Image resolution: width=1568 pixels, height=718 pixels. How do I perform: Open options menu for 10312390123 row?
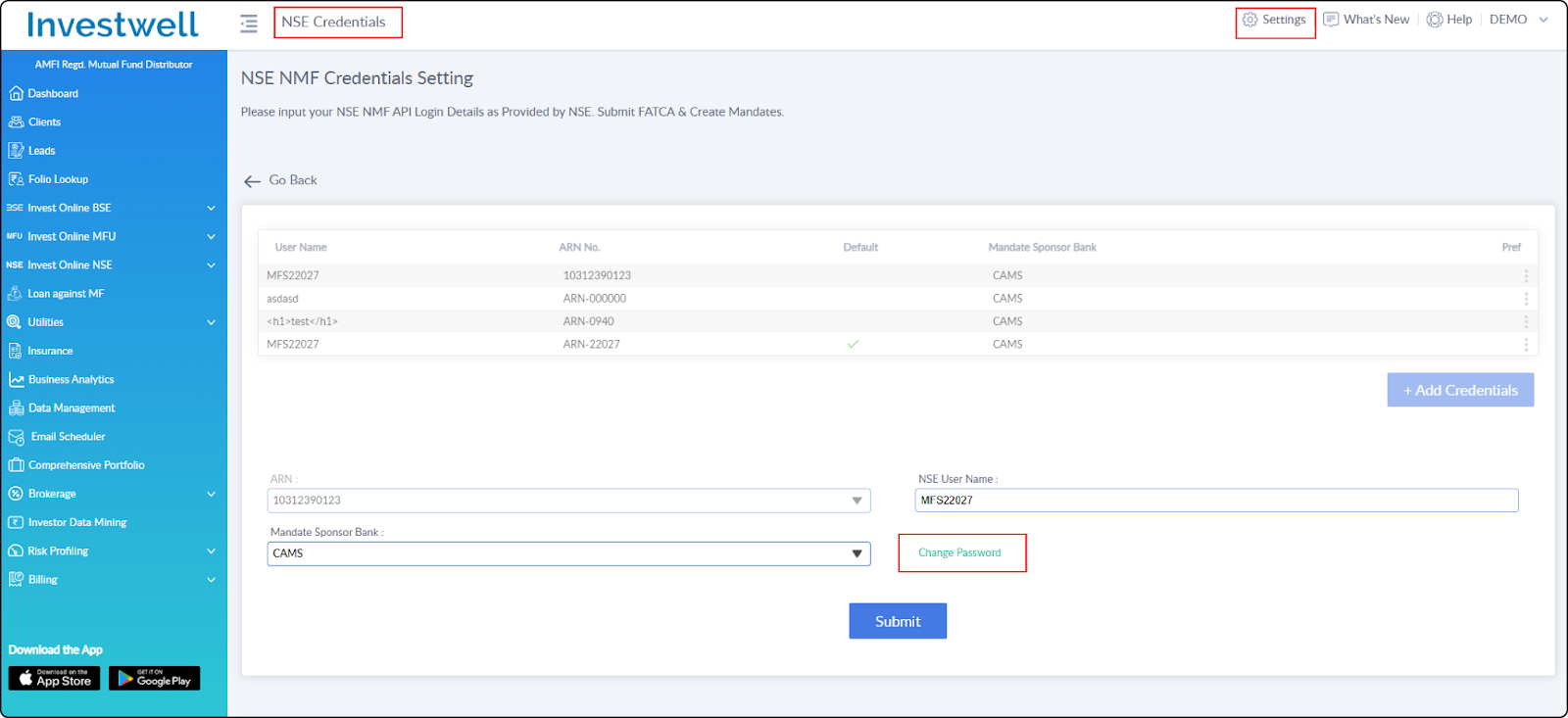point(1526,276)
